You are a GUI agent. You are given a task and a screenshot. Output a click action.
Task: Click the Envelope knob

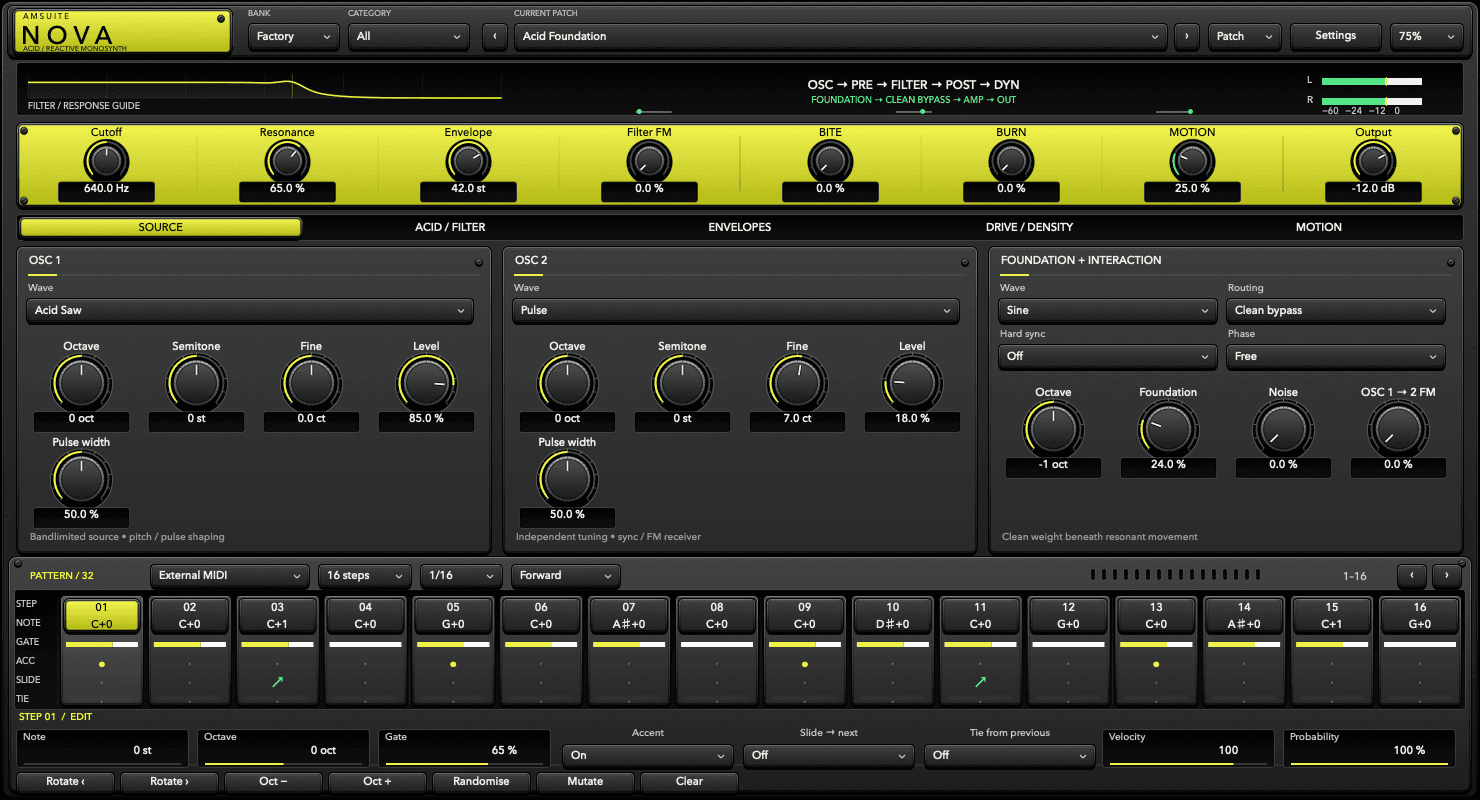click(x=468, y=160)
